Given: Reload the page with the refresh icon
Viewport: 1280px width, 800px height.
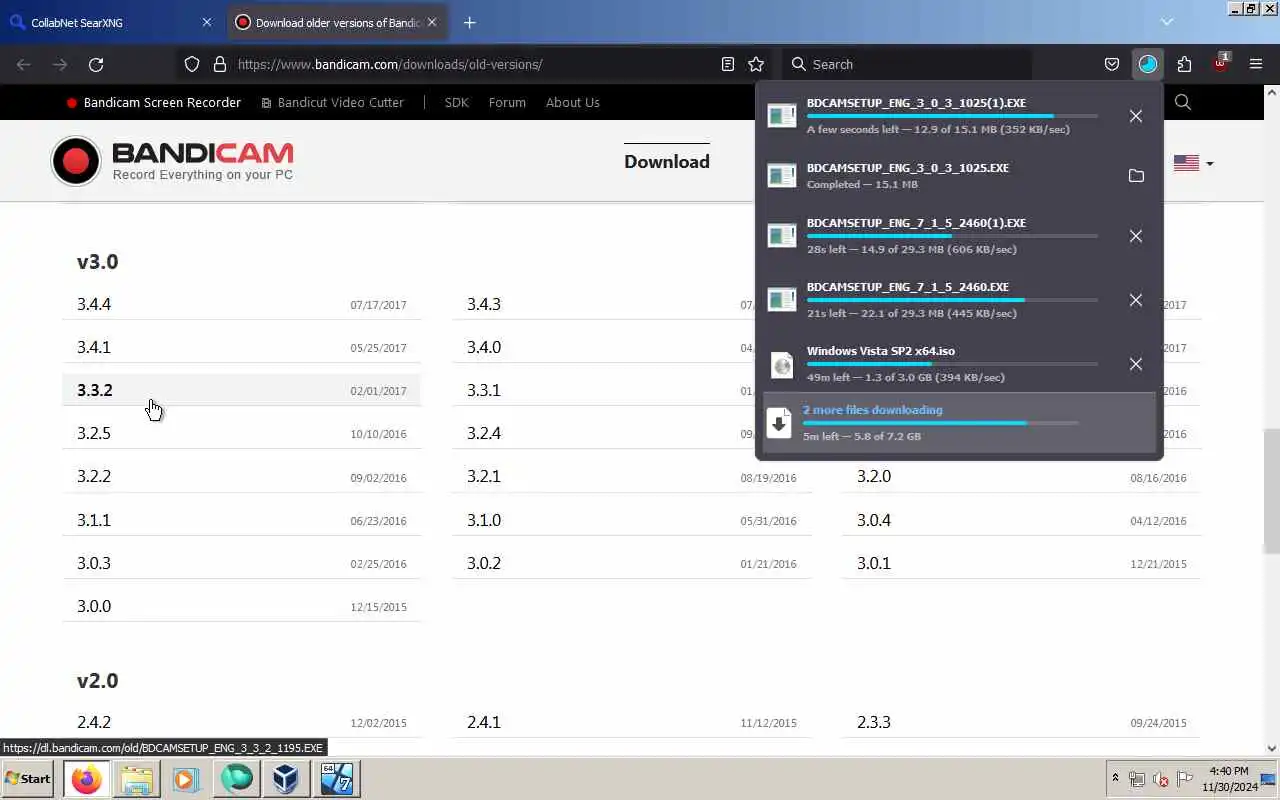Looking at the screenshot, I should [96, 64].
